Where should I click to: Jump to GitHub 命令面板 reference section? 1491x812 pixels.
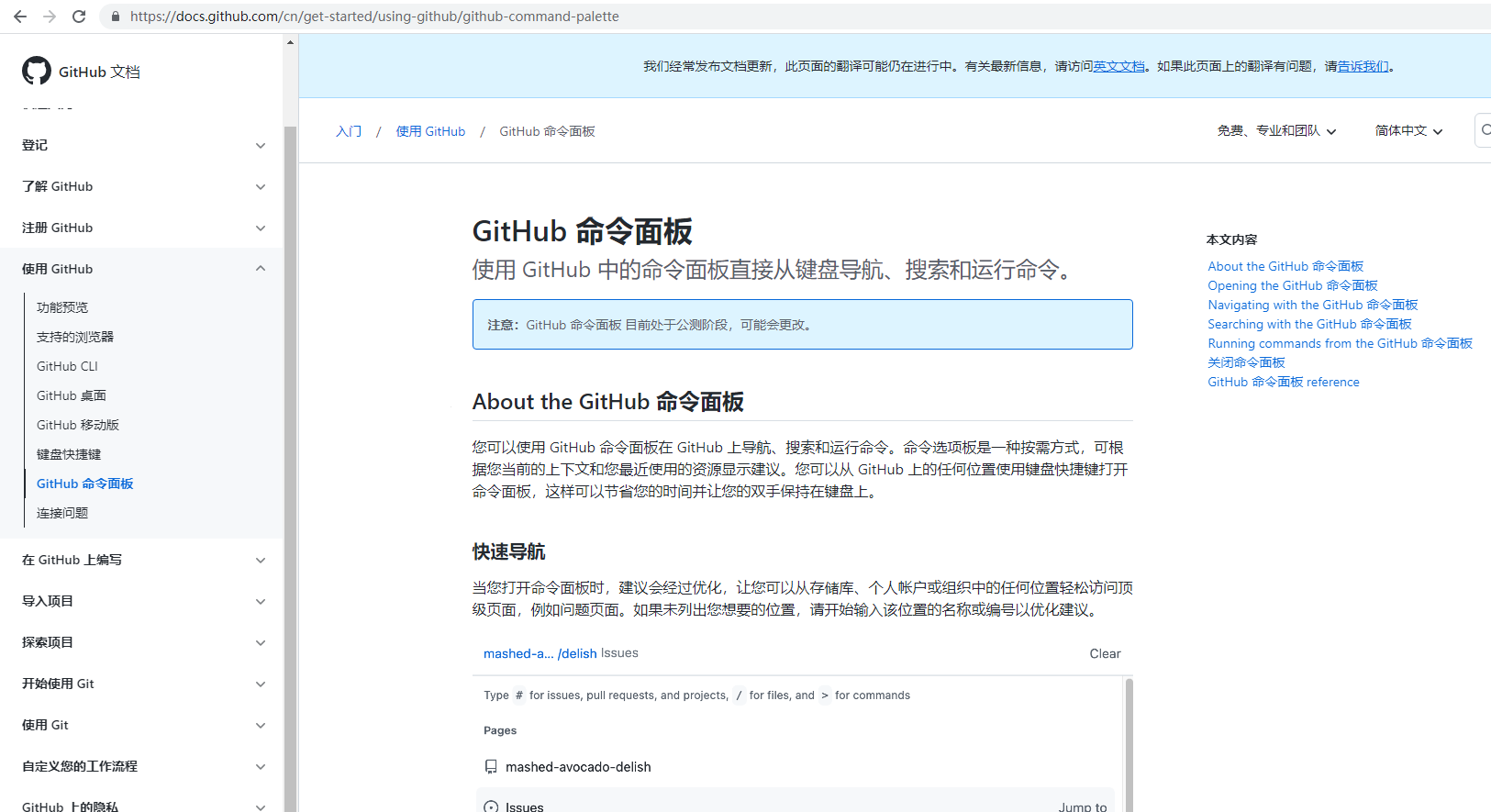click(x=1284, y=382)
